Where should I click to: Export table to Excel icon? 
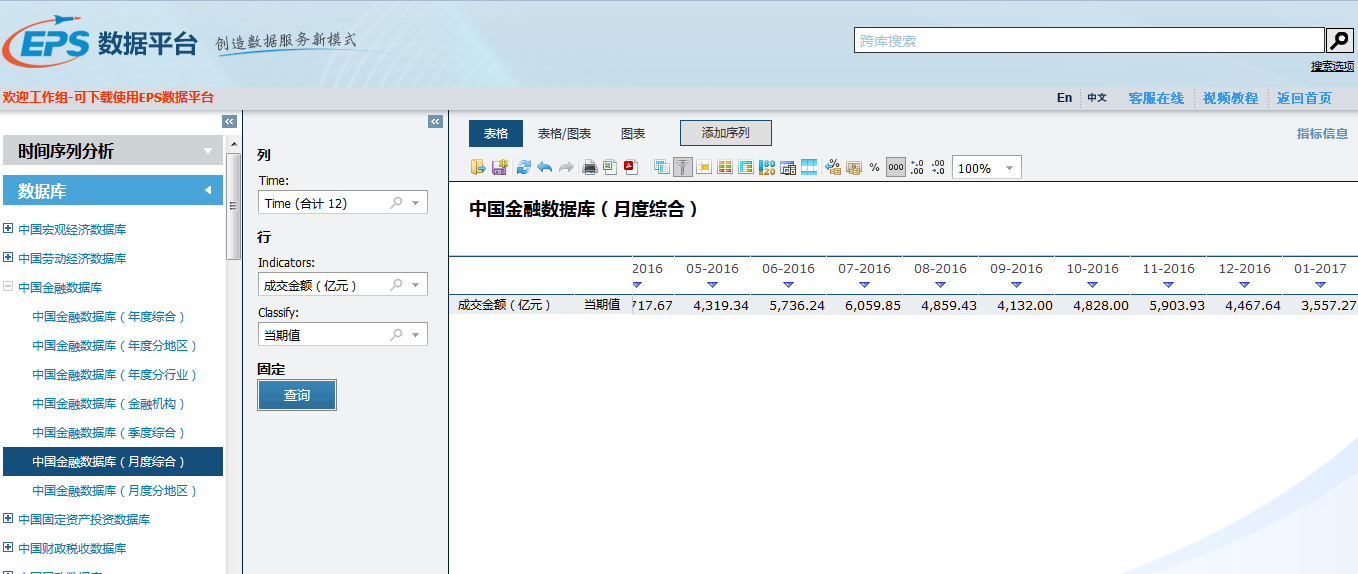[610, 167]
